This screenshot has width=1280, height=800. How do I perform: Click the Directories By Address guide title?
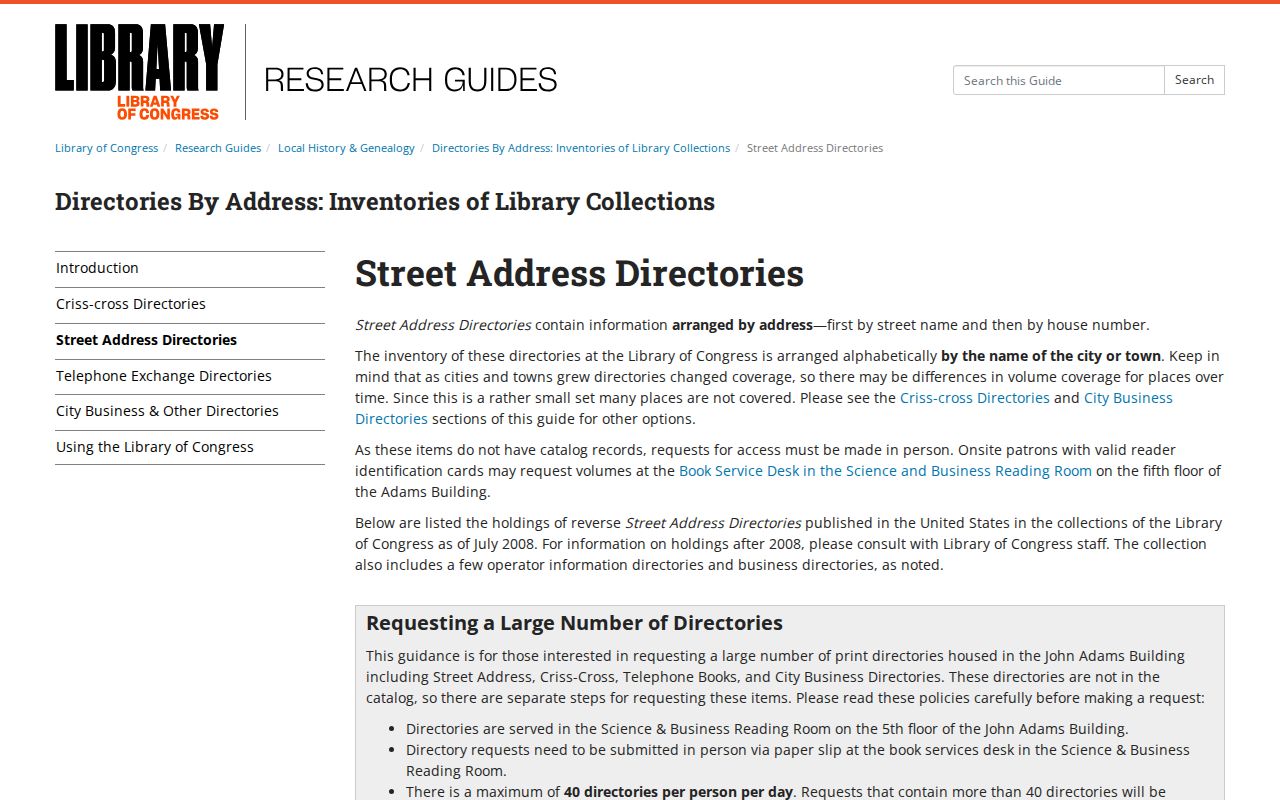(385, 202)
